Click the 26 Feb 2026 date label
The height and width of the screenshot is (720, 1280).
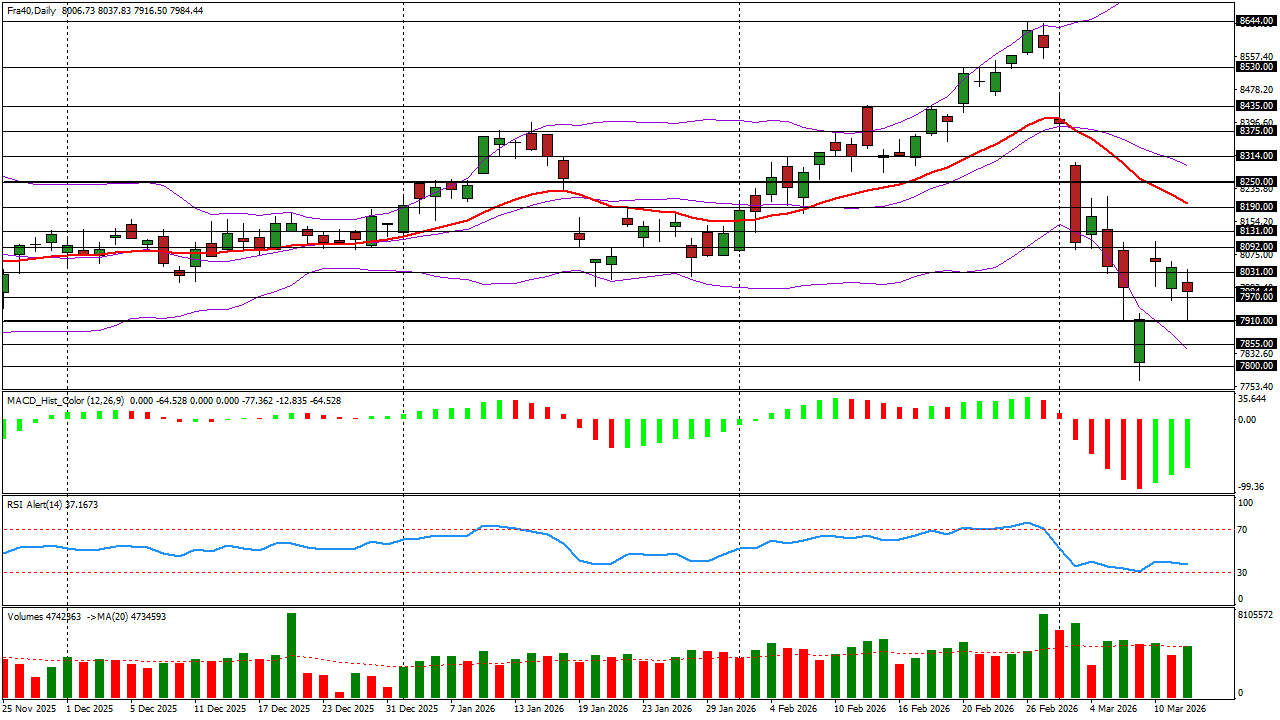point(1055,709)
